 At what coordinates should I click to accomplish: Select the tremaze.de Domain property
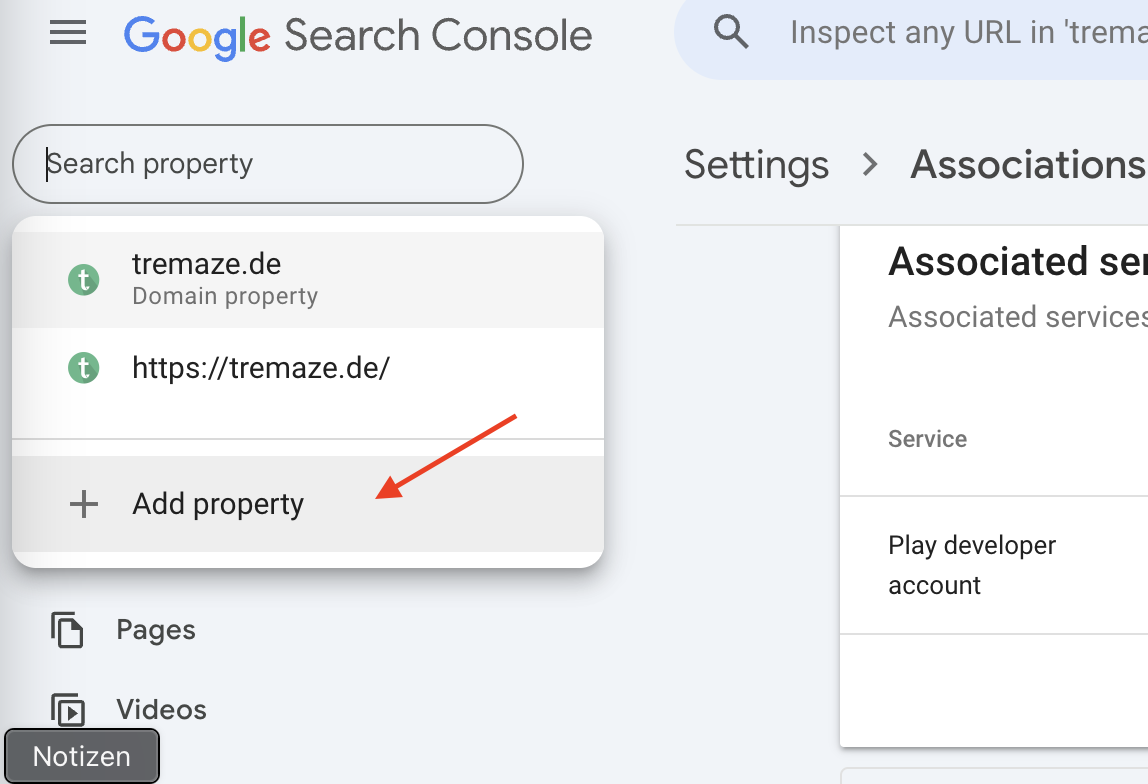tap(225, 279)
